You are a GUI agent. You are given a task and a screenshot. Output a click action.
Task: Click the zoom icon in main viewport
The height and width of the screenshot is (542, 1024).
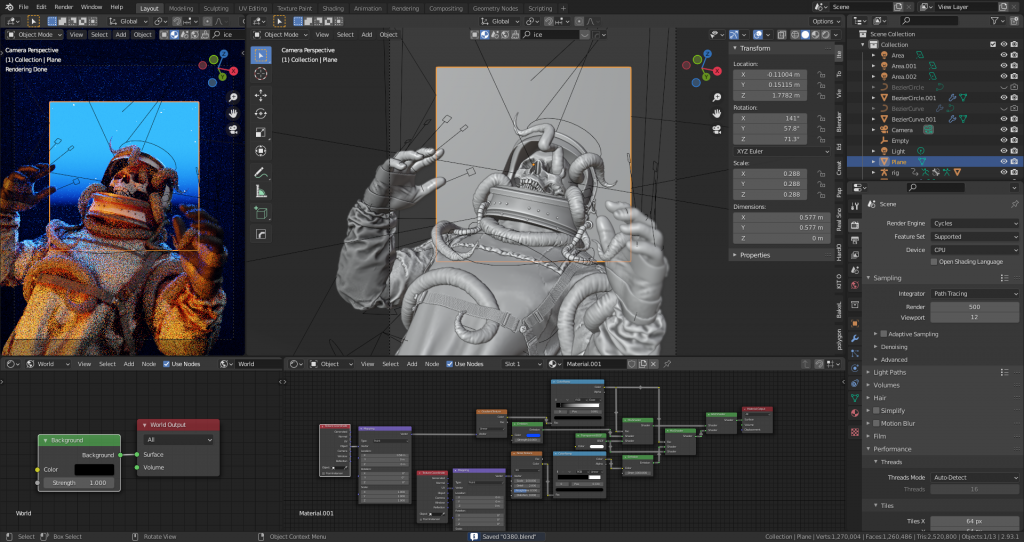coord(716,97)
